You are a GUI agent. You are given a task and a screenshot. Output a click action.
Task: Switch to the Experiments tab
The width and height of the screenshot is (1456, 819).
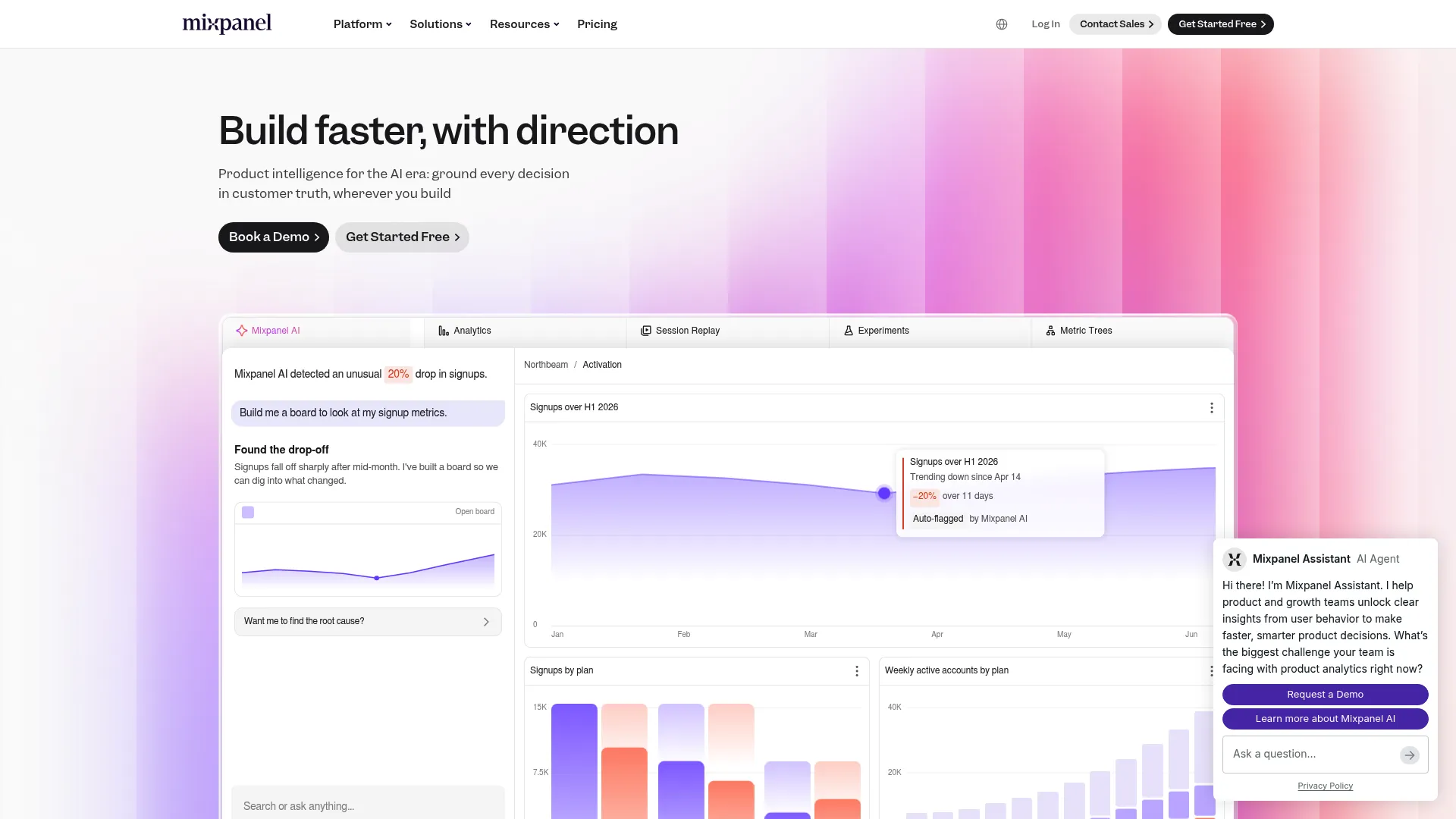[x=930, y=331]
